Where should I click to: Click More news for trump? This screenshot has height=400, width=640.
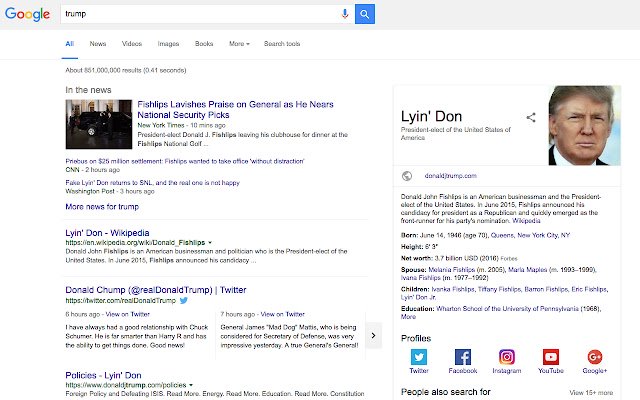coord(102,207)
